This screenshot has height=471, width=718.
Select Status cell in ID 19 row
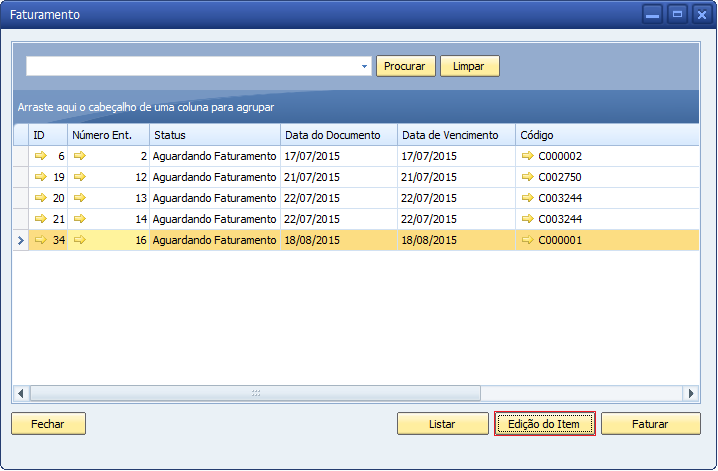[215, 177]
